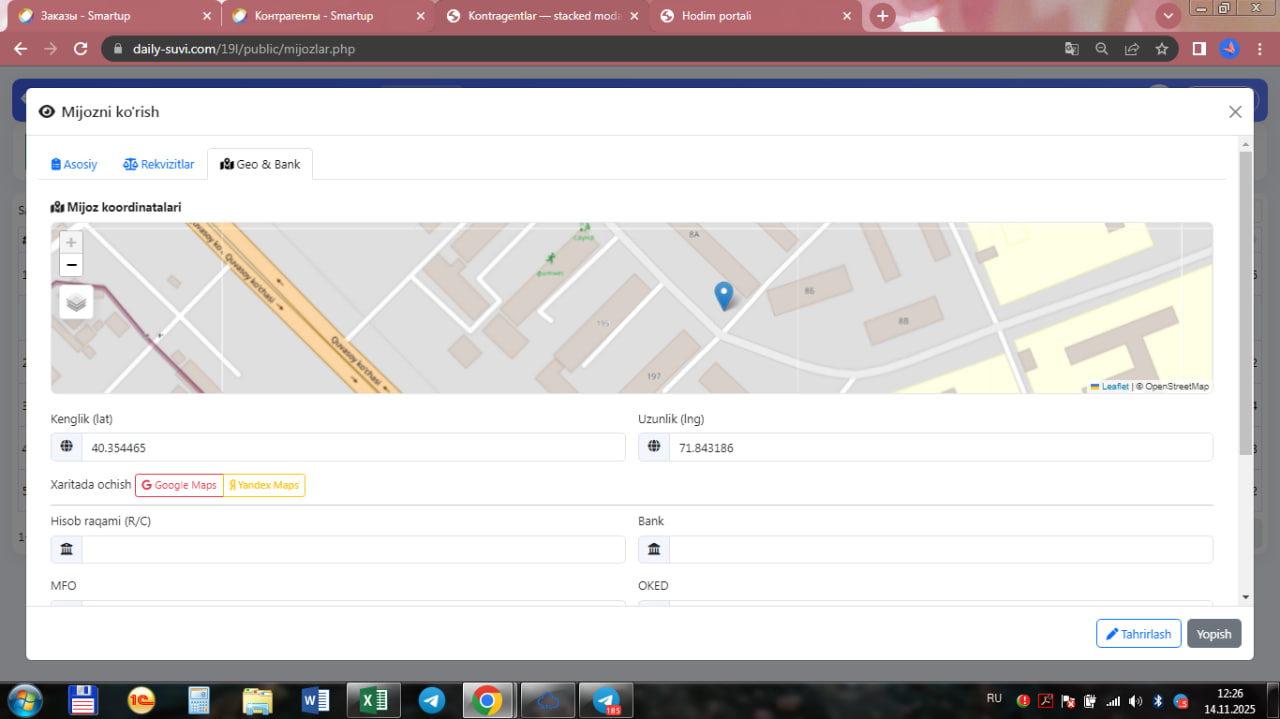Viewport: 1280px width, 719px height.
Task: Zoom in on the map with plus button
Action: click(71, 242)
